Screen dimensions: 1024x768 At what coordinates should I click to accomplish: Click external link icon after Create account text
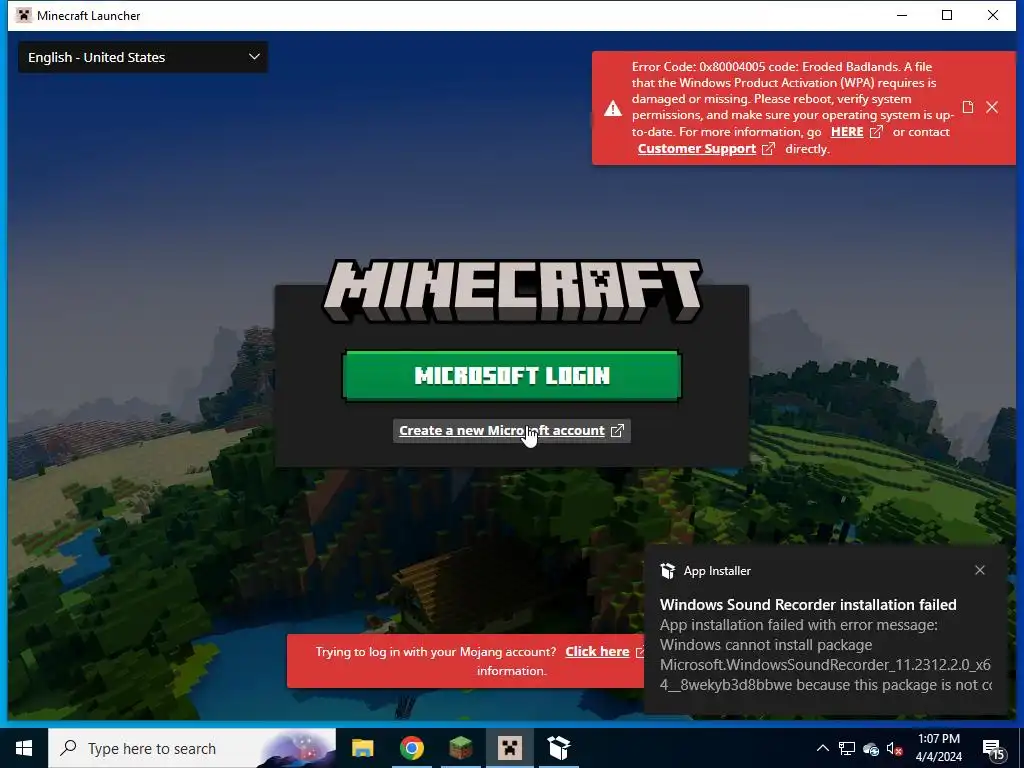[617, 431]
